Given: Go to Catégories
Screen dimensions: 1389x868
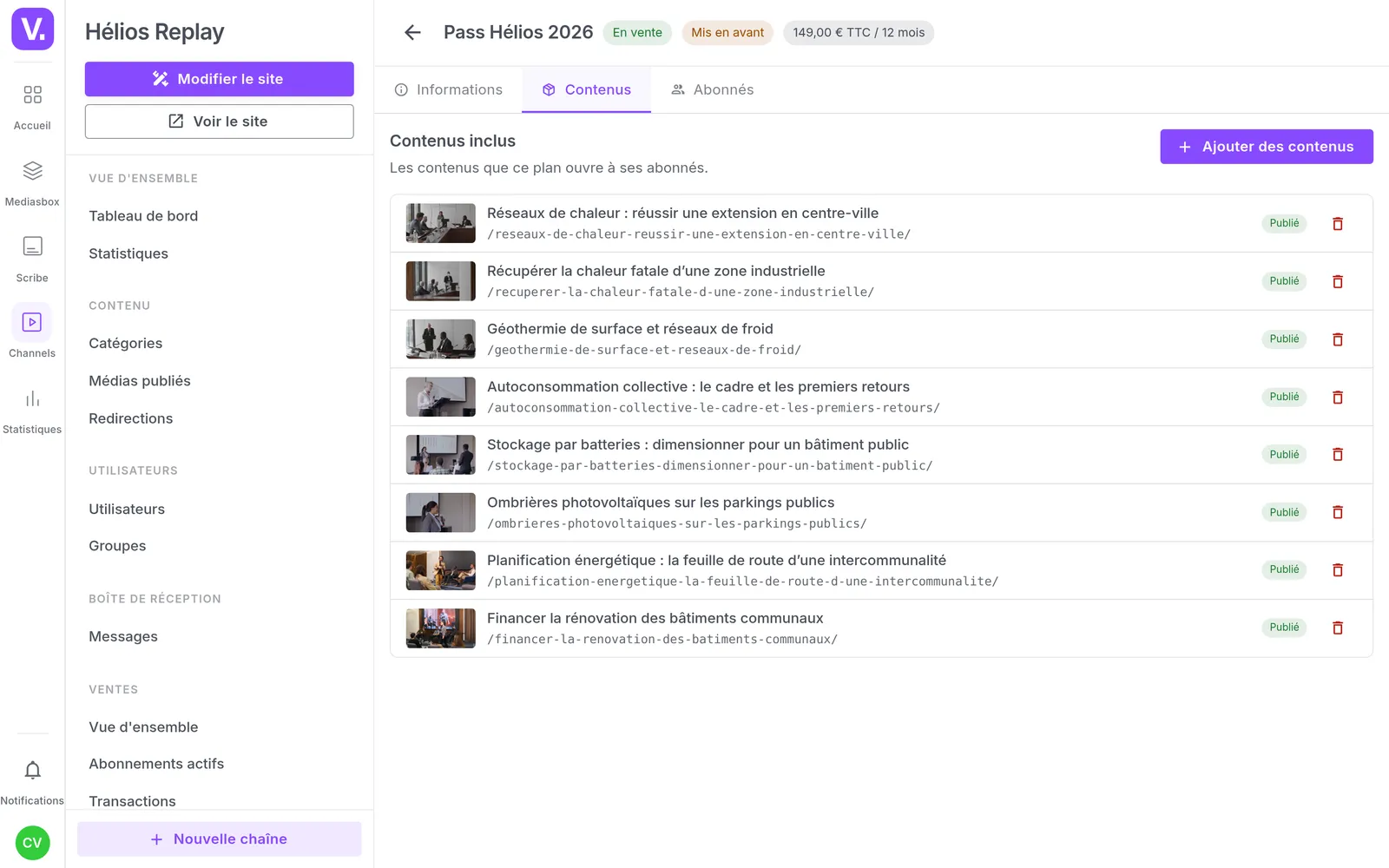Looking at the screenshot, I should pyautogui.click(x=126, y=343).
